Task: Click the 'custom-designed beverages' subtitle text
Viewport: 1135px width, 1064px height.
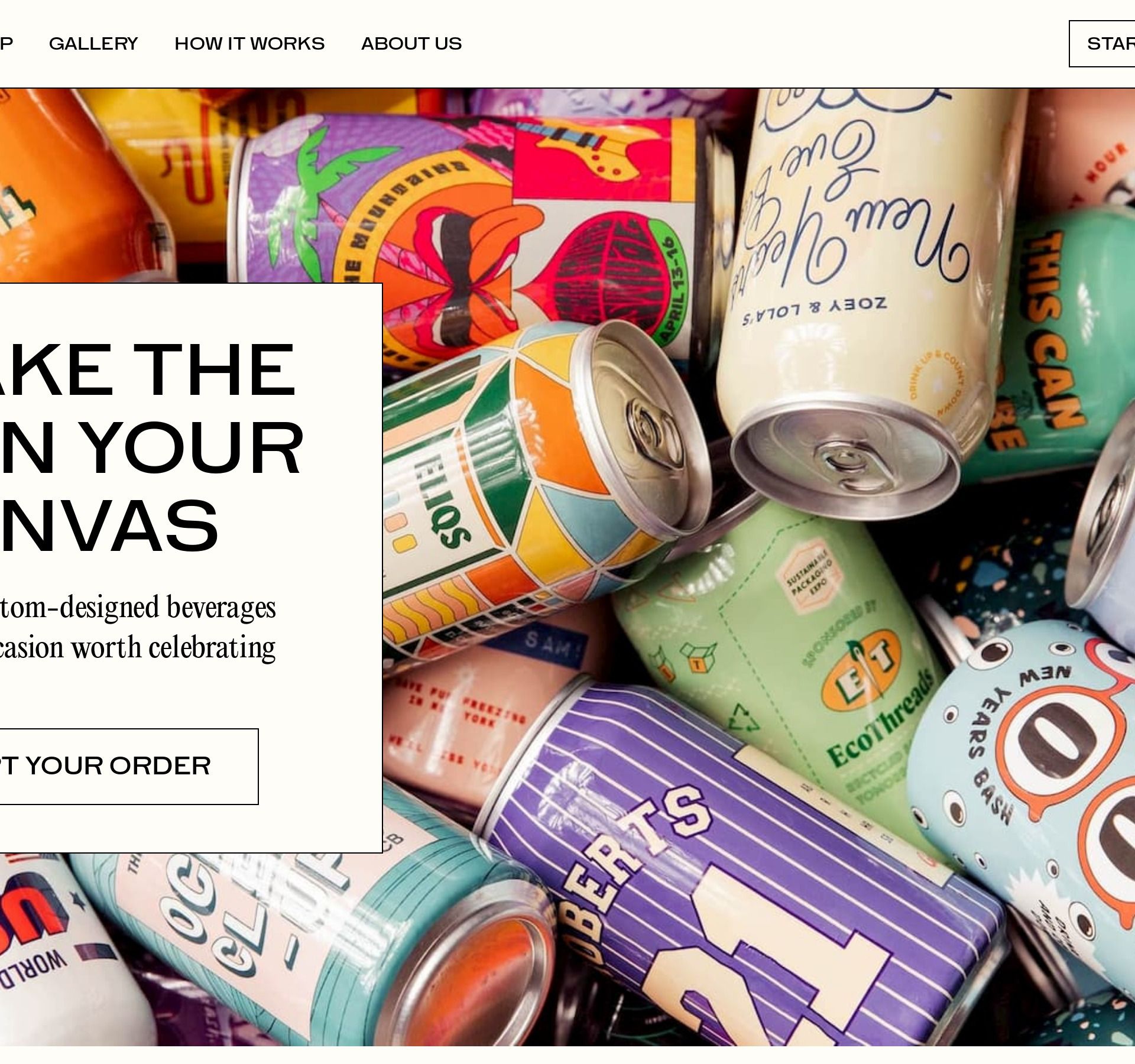Action: tap(138, 608)
